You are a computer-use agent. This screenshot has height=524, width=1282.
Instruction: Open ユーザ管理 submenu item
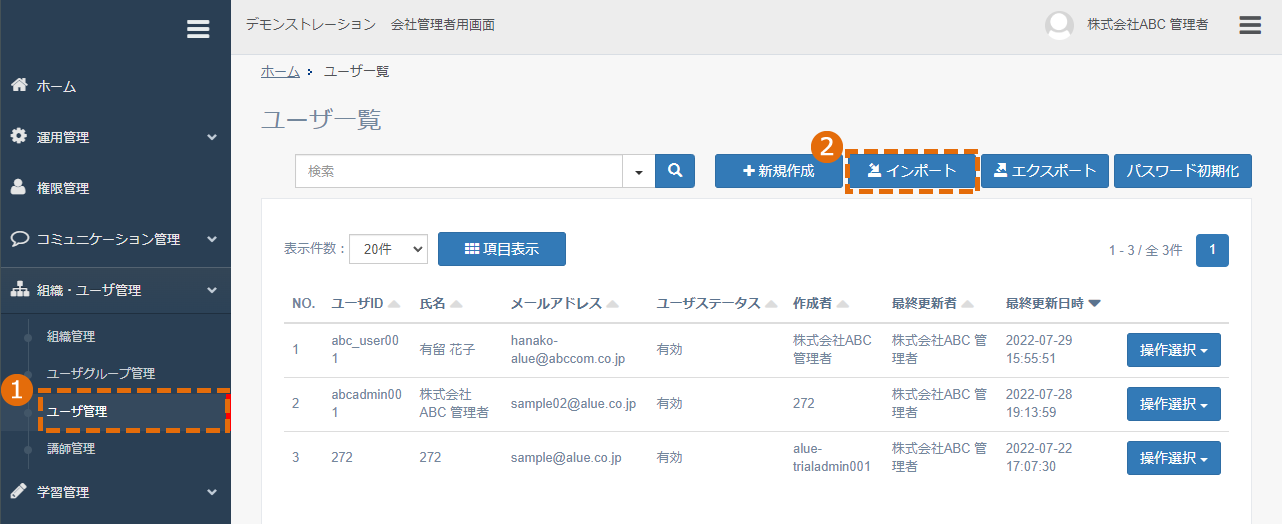(77, 411)
